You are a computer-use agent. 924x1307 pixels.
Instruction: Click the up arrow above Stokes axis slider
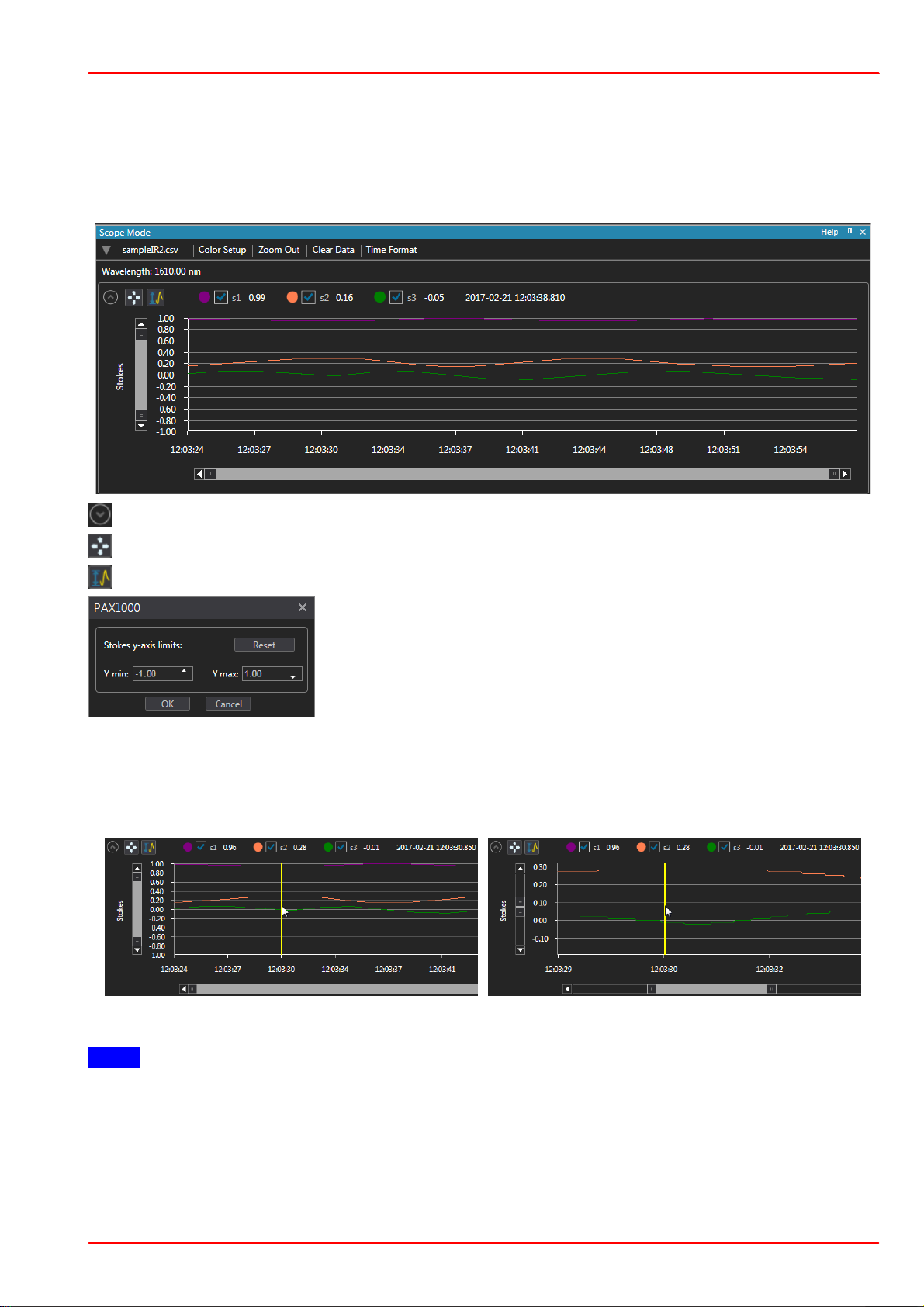tap(141, 323)
